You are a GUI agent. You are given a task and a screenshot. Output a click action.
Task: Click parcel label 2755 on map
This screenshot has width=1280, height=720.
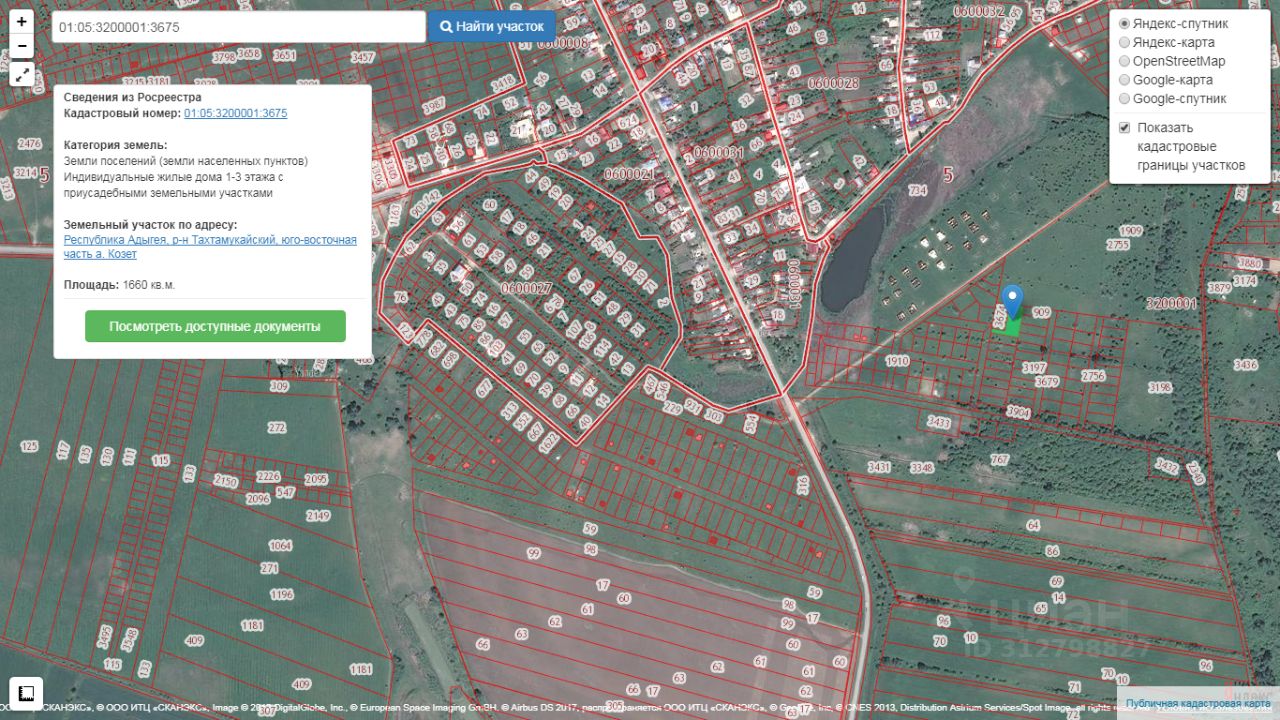point(1118,244)
